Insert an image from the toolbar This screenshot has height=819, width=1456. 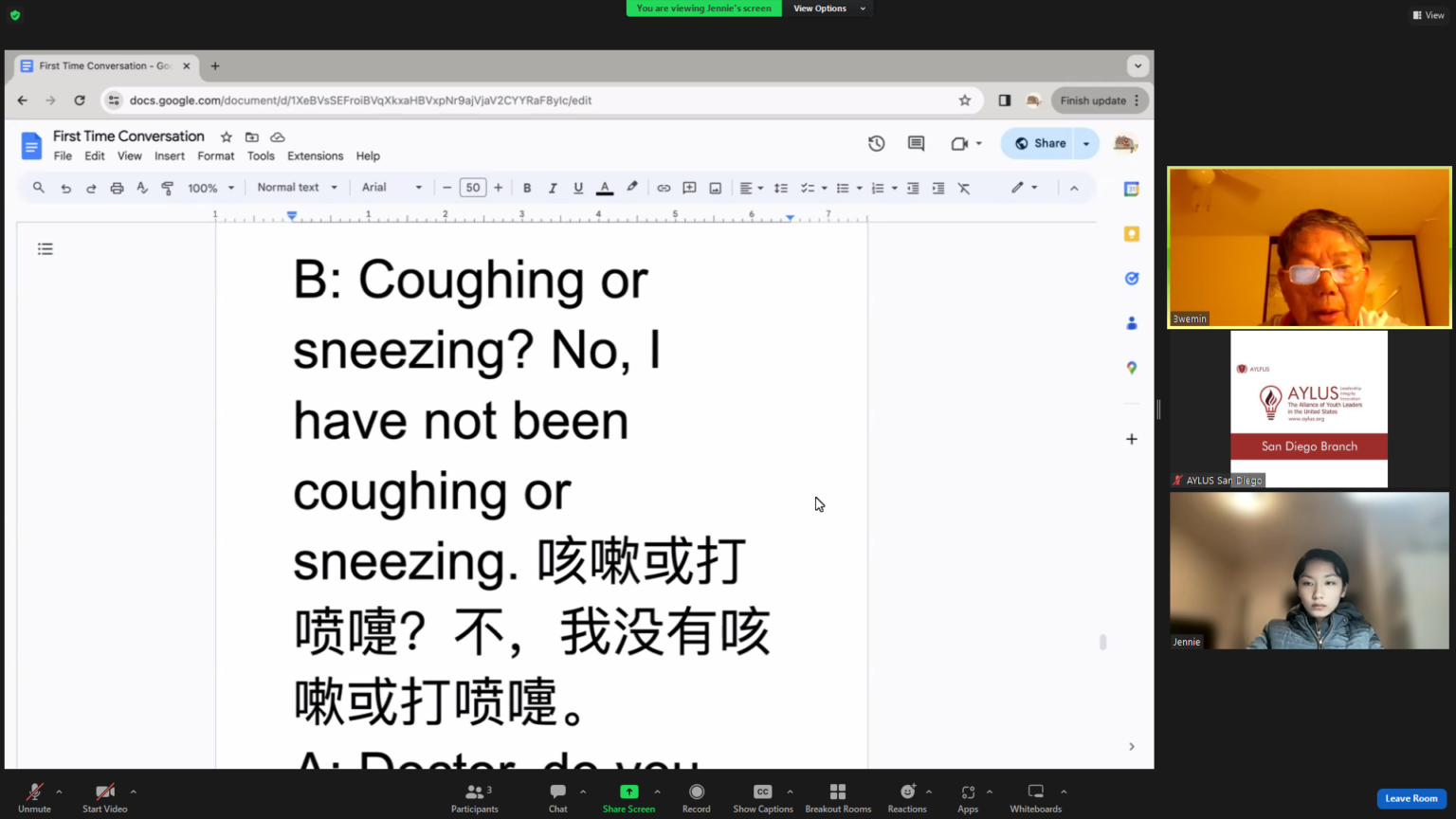click(x=716, y=188)
